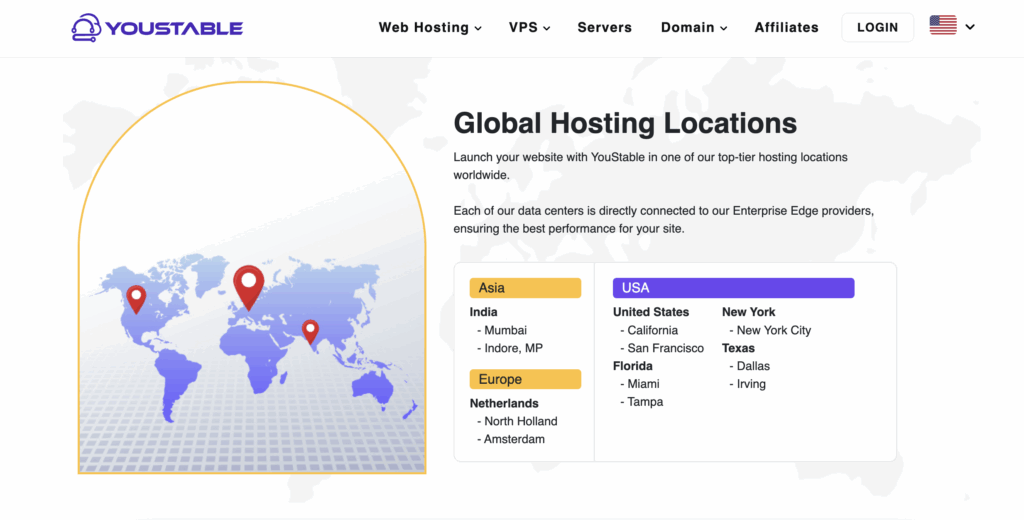Image resolution: width=1024 pixels, height=520 pixels.
Task: Click the India map pin
Action: (310, 331)
